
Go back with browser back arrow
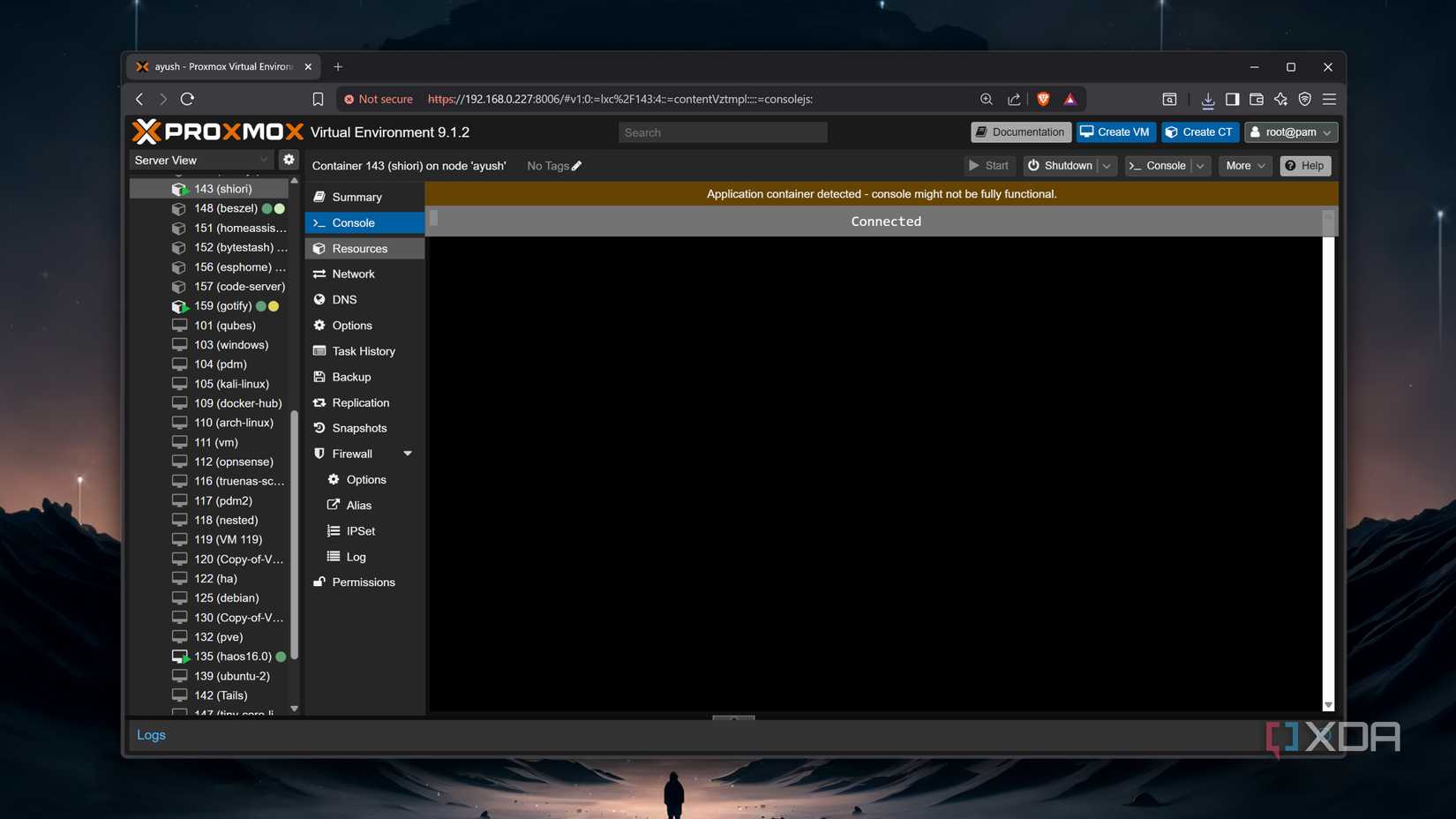[139, 99]
